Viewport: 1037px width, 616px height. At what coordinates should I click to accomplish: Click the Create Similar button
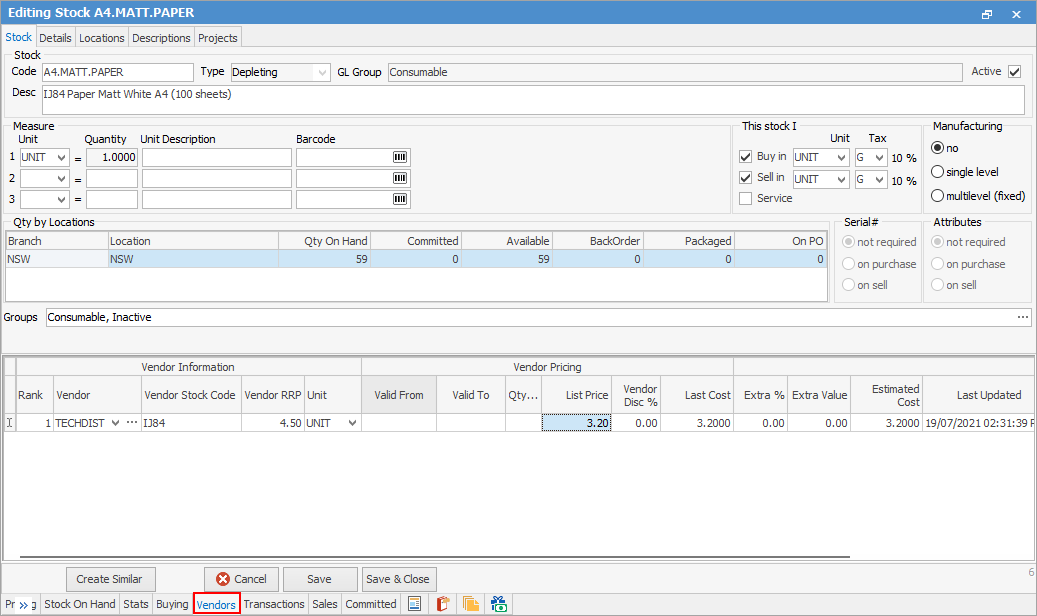click(110, 579)
